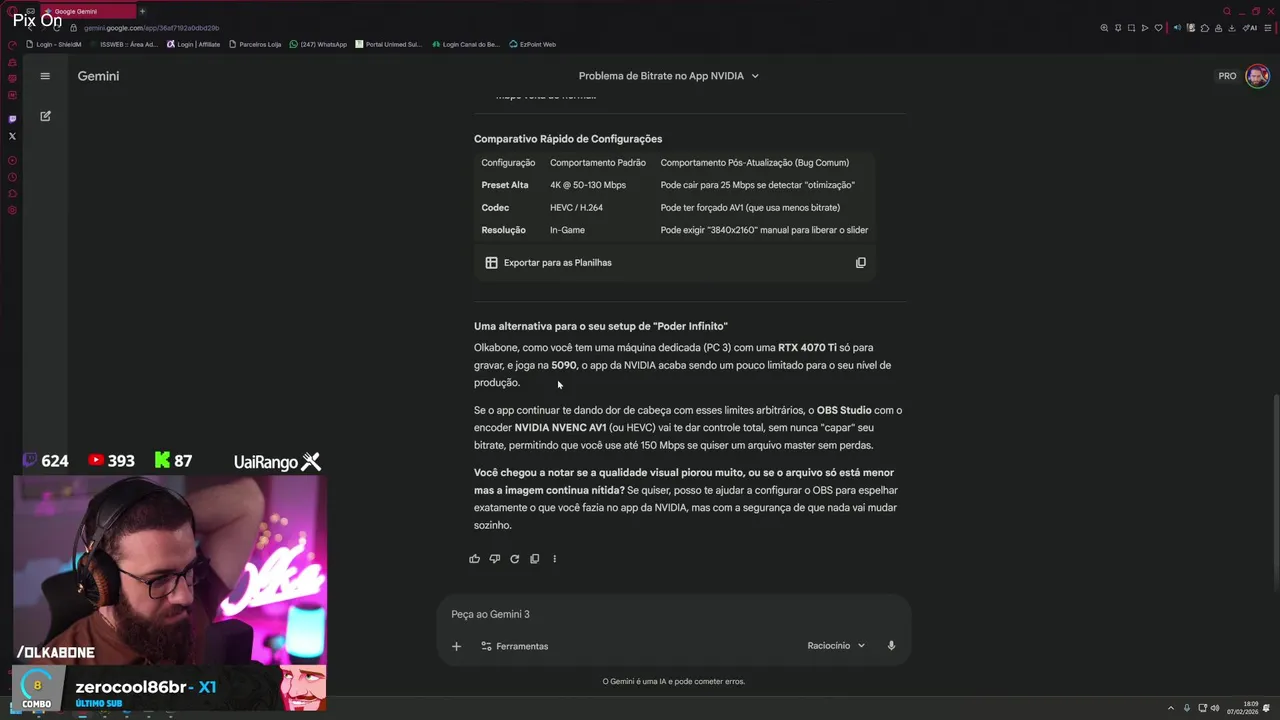Screen dimensions: 1280x720
Task: Open sidebar settings gear in Opera sidebar
Action: pyautogui.click(x=12, y=210)
